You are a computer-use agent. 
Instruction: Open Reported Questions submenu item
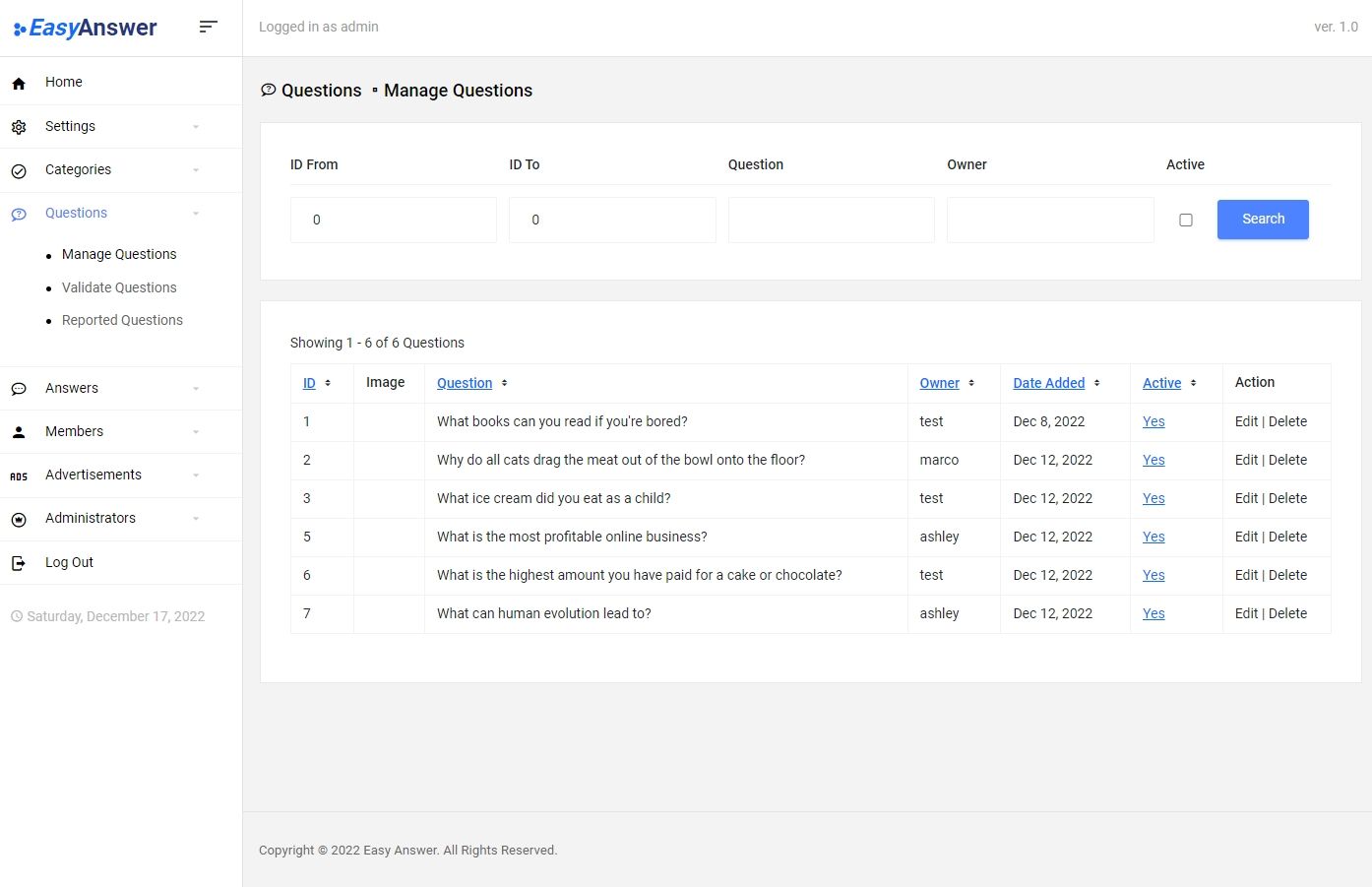pos(122,320)
